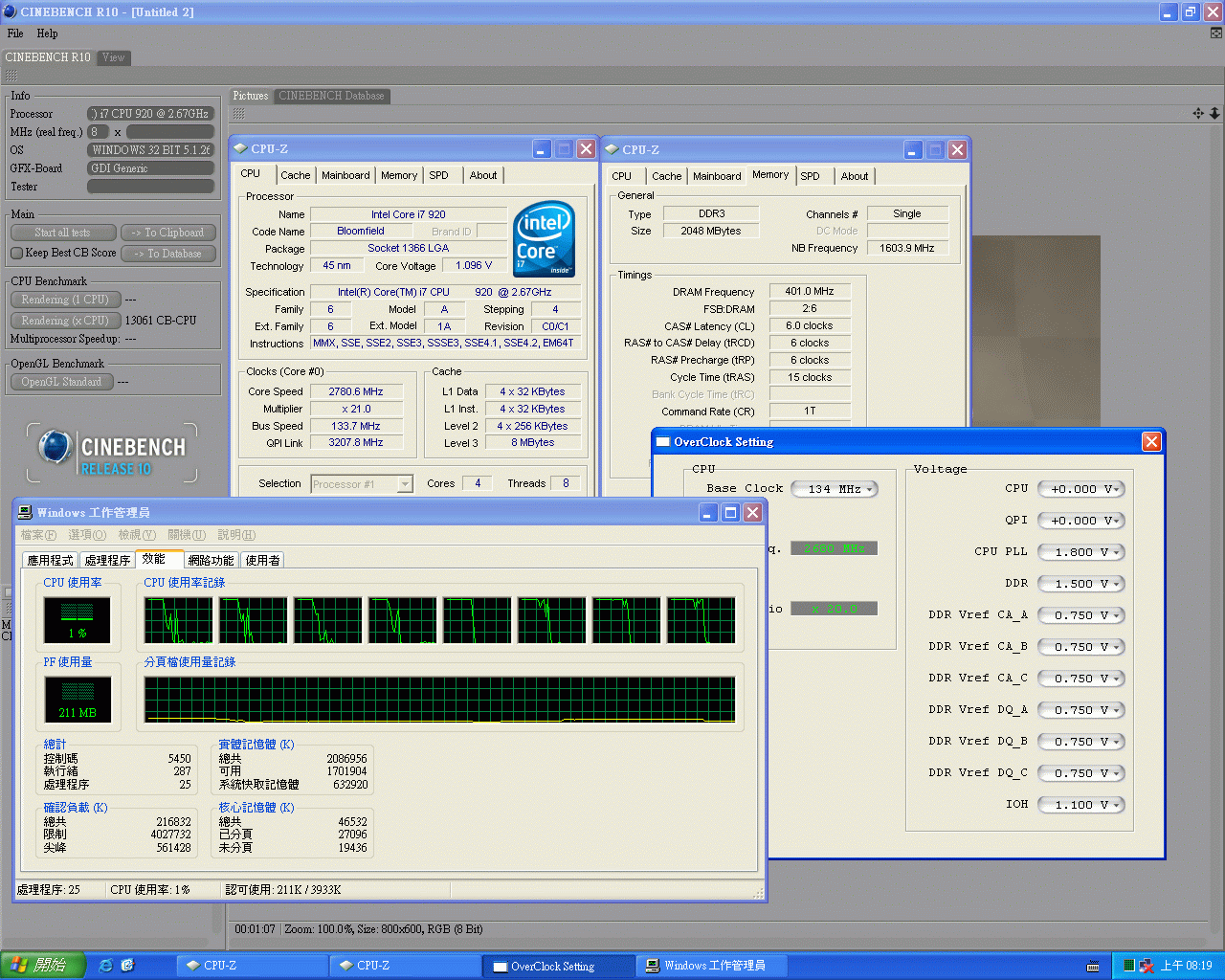Switch to first CPU-Z taskbar button
The height and width of the screenshot is (980, 1225).
(254, 966)
